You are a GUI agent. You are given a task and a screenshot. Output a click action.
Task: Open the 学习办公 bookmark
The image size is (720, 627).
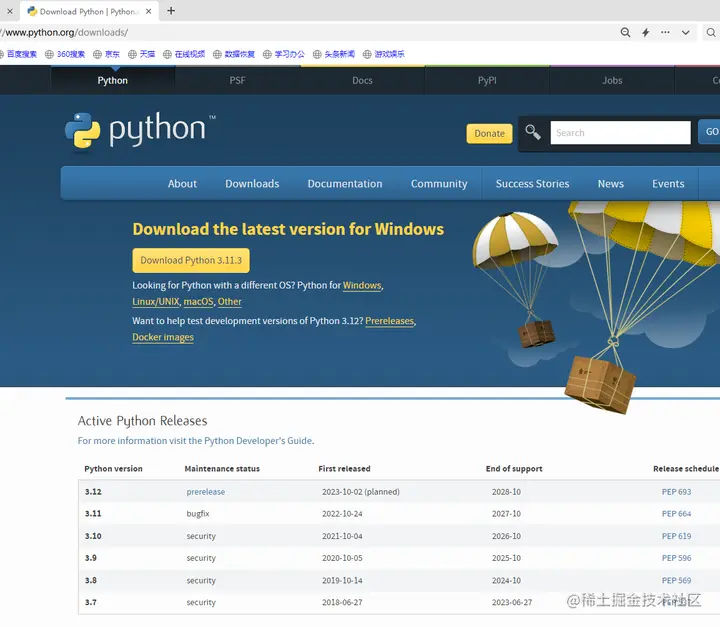pyautogui.click(x=289, y=54)
